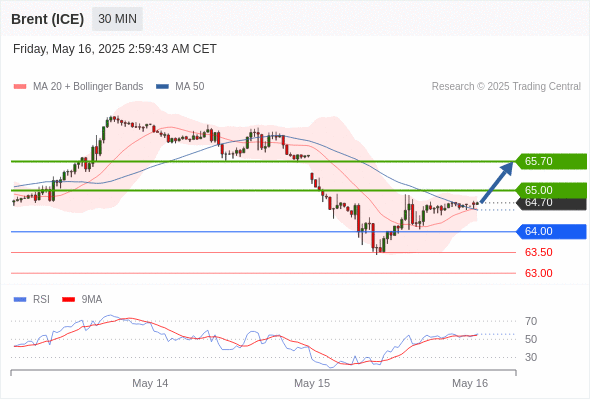Viewport: 590px width, 400px height.
Task: Click the blue 64.00 pivot price tag
Action: coord(551,231)
